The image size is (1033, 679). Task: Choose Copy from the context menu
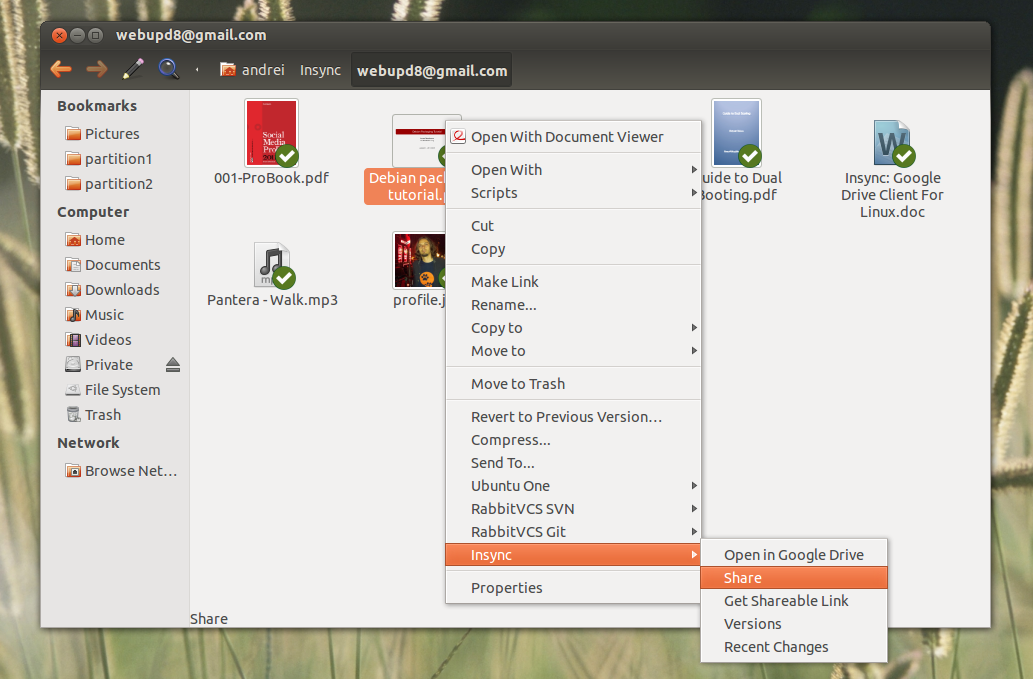(573, 249)
